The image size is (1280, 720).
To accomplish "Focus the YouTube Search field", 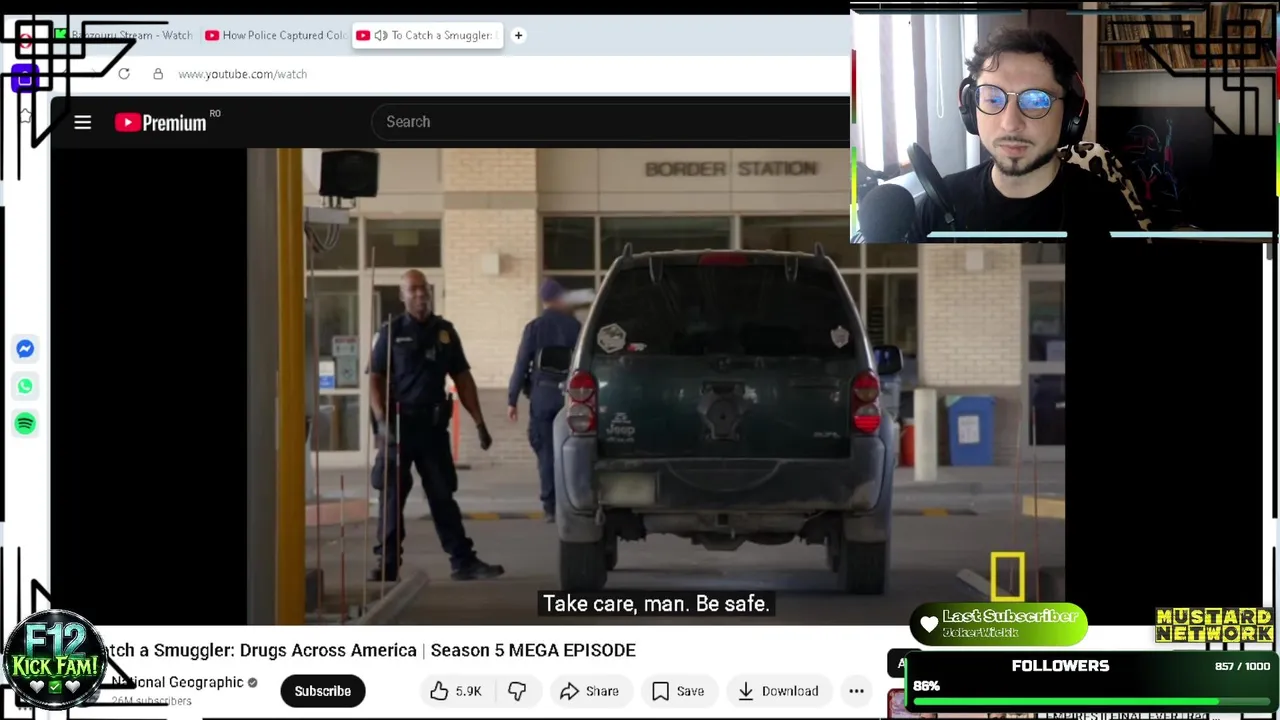I will [610, 122].
